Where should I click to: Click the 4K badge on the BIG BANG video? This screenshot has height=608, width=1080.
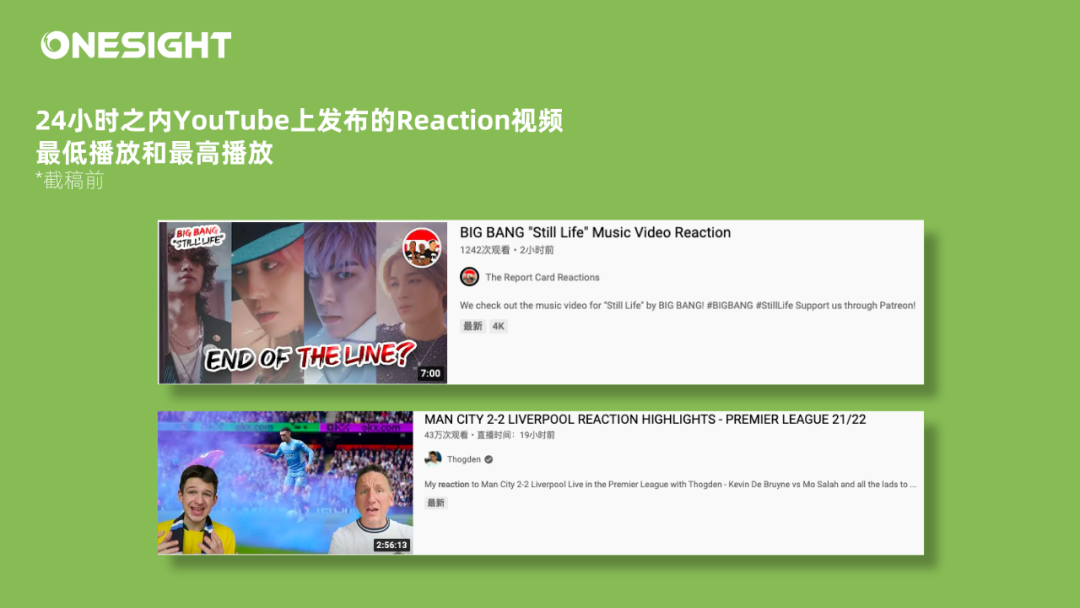(x=498, y=326)
